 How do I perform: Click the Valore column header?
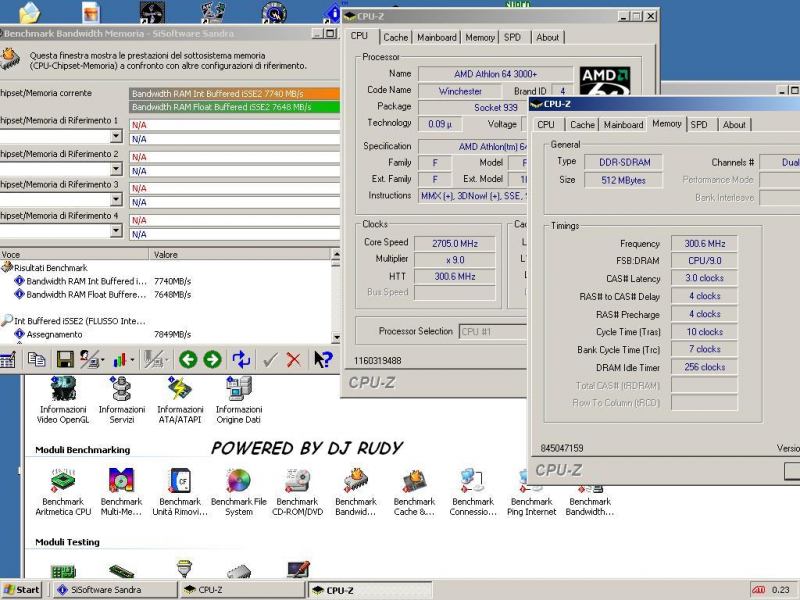(x=239, y=255)
